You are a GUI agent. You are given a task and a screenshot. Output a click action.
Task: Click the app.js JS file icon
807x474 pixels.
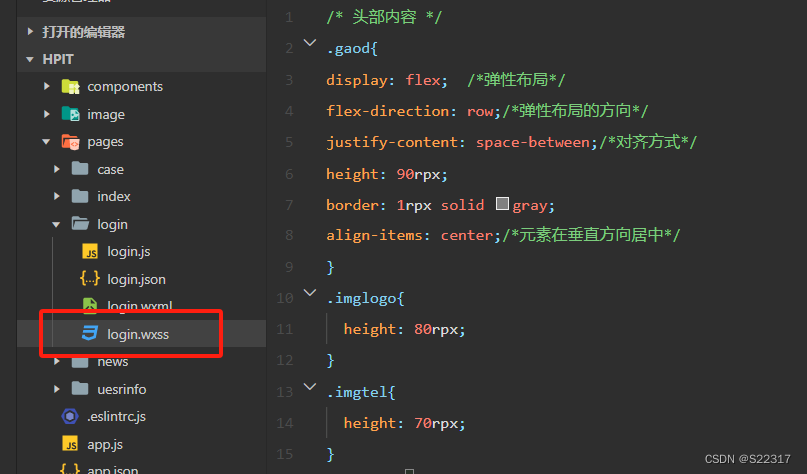pos(70,444)
